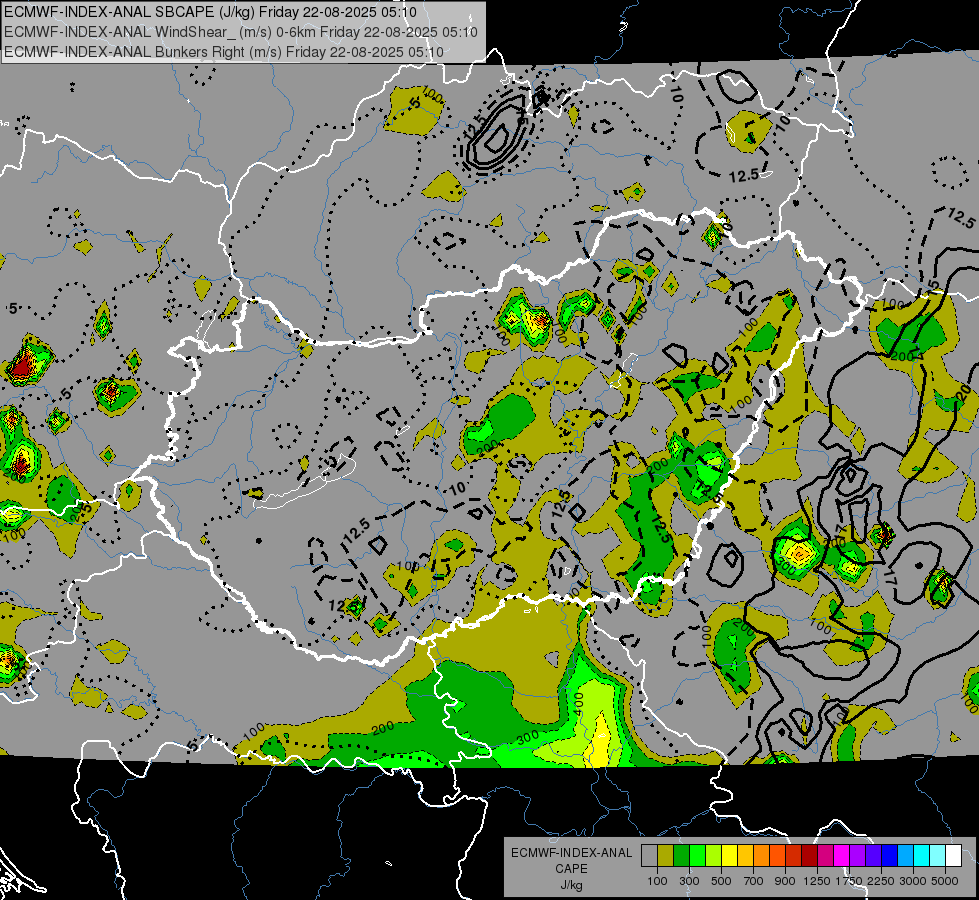This screenshot has height=900, width=979.
Task: Click the white legend swatch after 5000
Action: point(953,855)
